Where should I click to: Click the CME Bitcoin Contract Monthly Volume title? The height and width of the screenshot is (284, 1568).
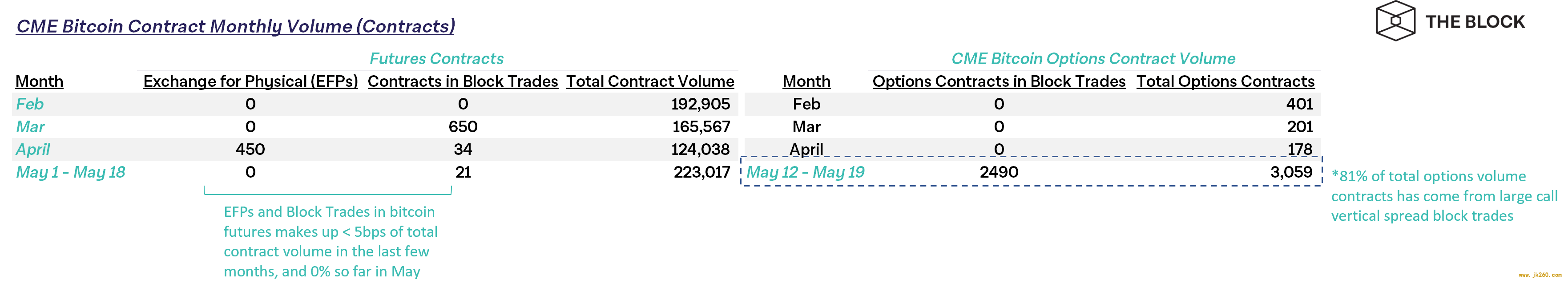236,26
